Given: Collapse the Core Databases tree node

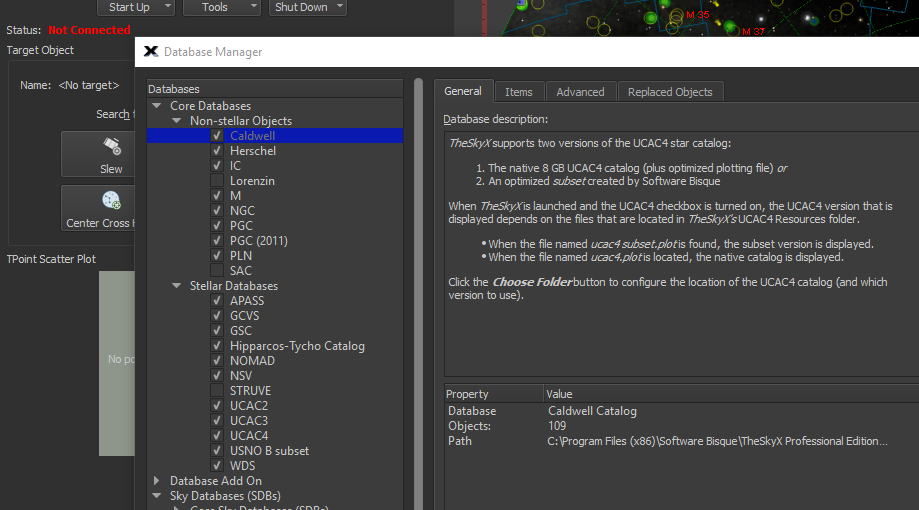Looking at the screenshot, I should click(156, 106).
